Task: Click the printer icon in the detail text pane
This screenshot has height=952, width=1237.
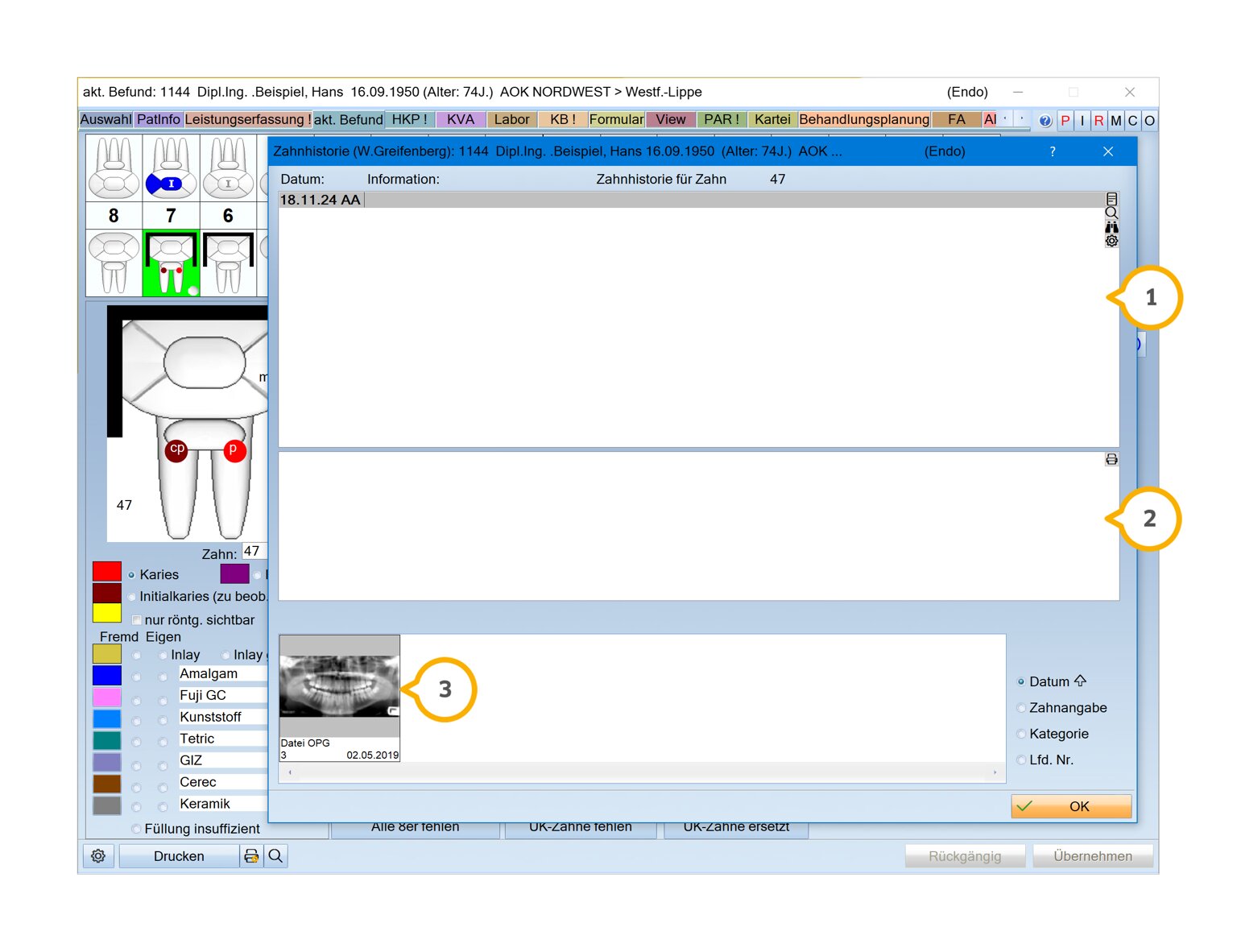Action: 1111,459
